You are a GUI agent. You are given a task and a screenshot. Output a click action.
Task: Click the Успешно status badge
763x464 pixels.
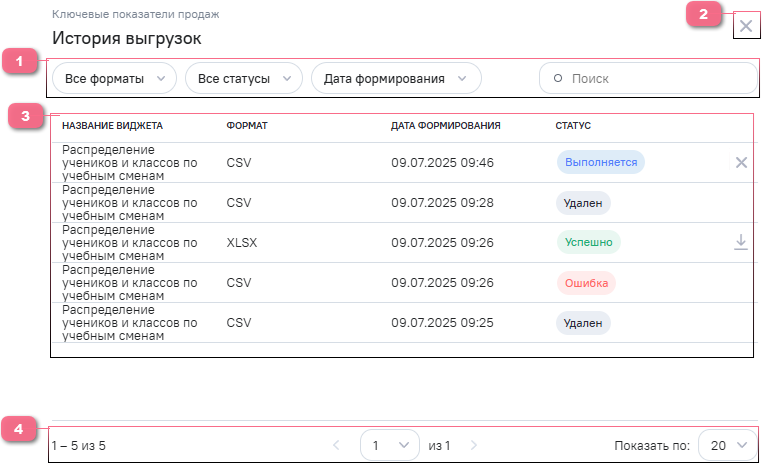pos(588,242)
